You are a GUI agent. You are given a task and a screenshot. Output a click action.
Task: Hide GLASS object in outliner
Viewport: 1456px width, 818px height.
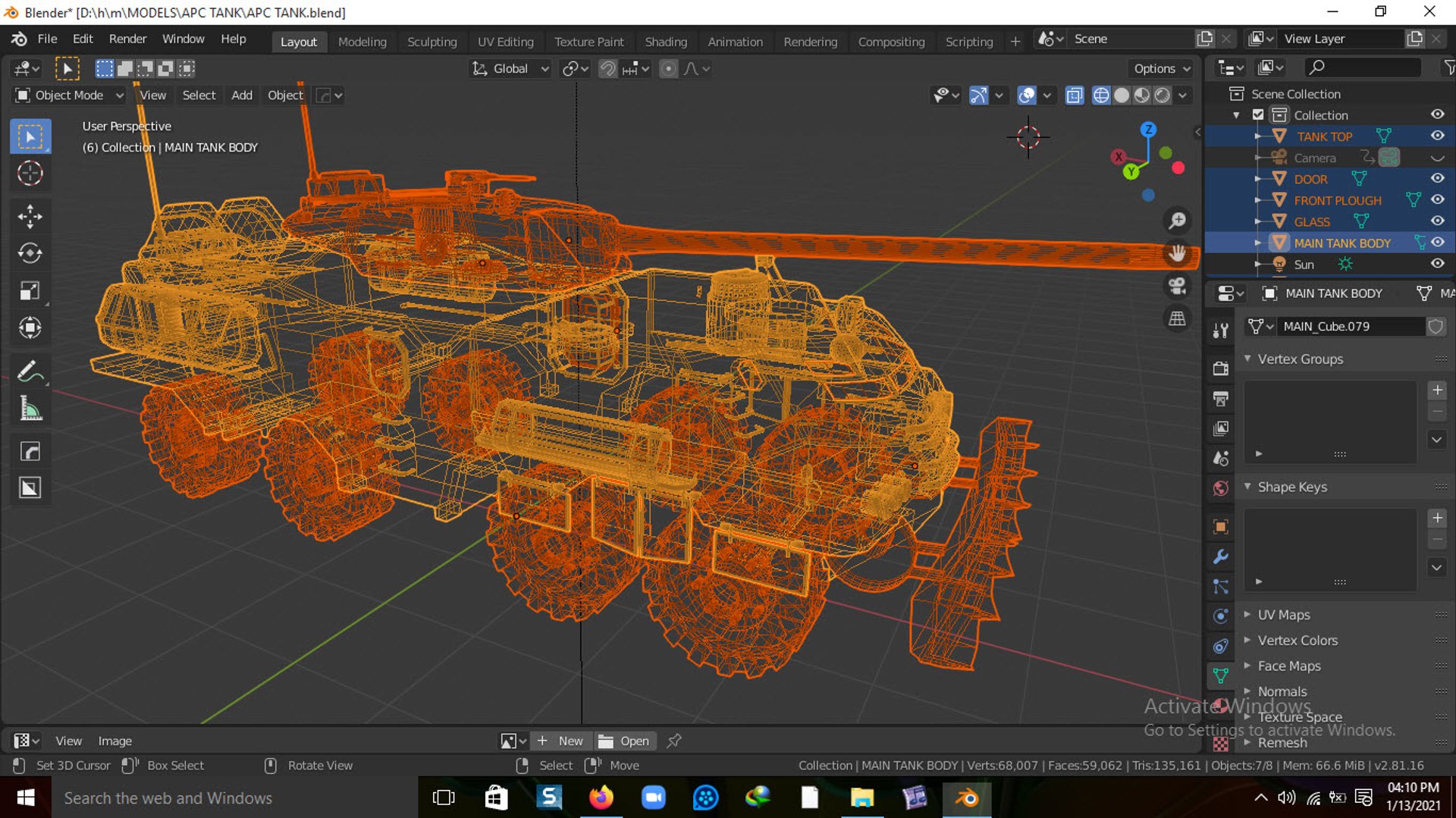1437,221
